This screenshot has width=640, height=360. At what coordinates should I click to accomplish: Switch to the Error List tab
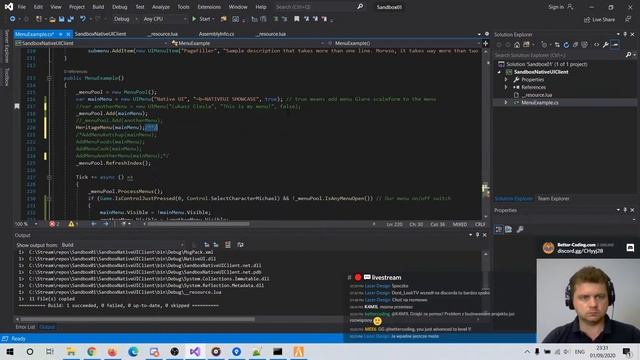25,327
